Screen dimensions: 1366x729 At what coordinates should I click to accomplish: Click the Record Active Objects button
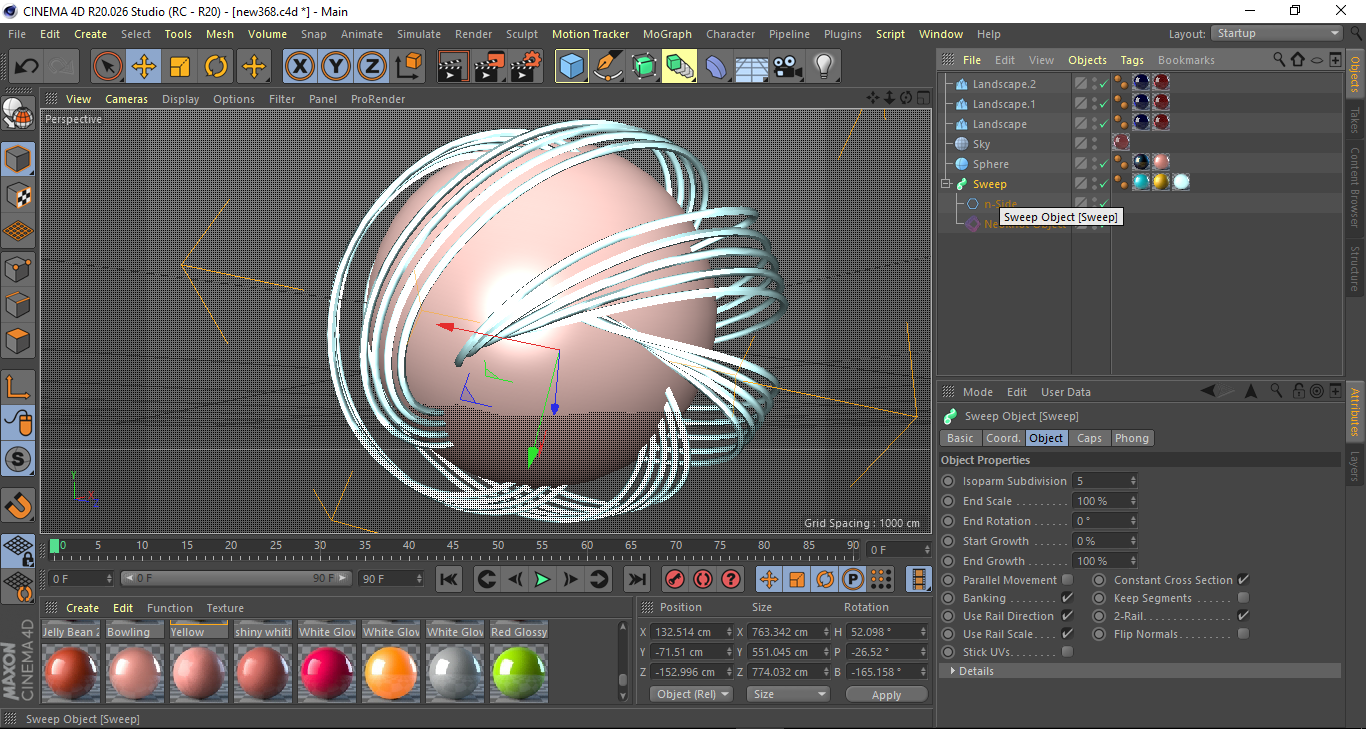point(675,579)
